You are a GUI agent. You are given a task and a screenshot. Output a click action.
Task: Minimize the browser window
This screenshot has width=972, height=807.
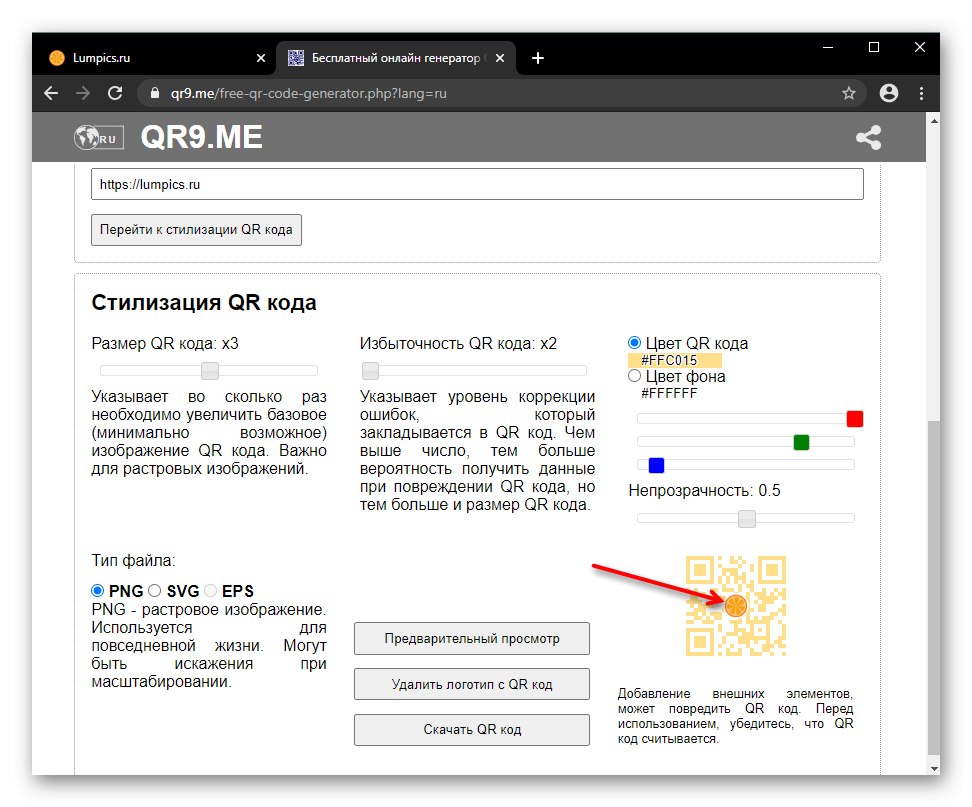coord(828,47)
